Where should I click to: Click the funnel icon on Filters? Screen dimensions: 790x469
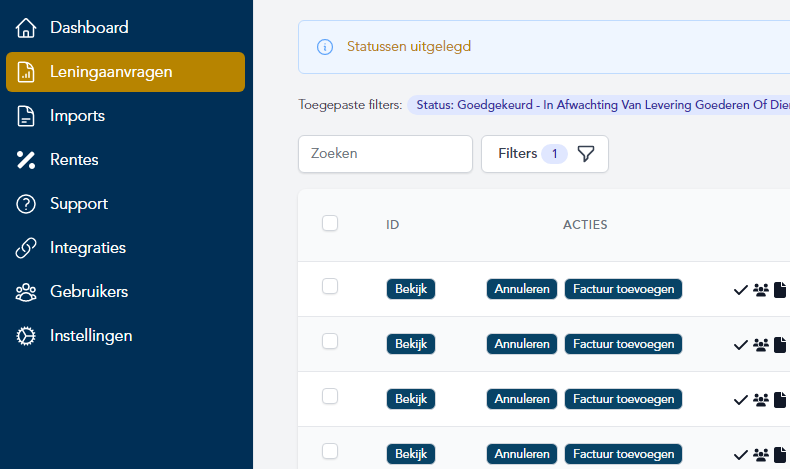pos(586,154)
